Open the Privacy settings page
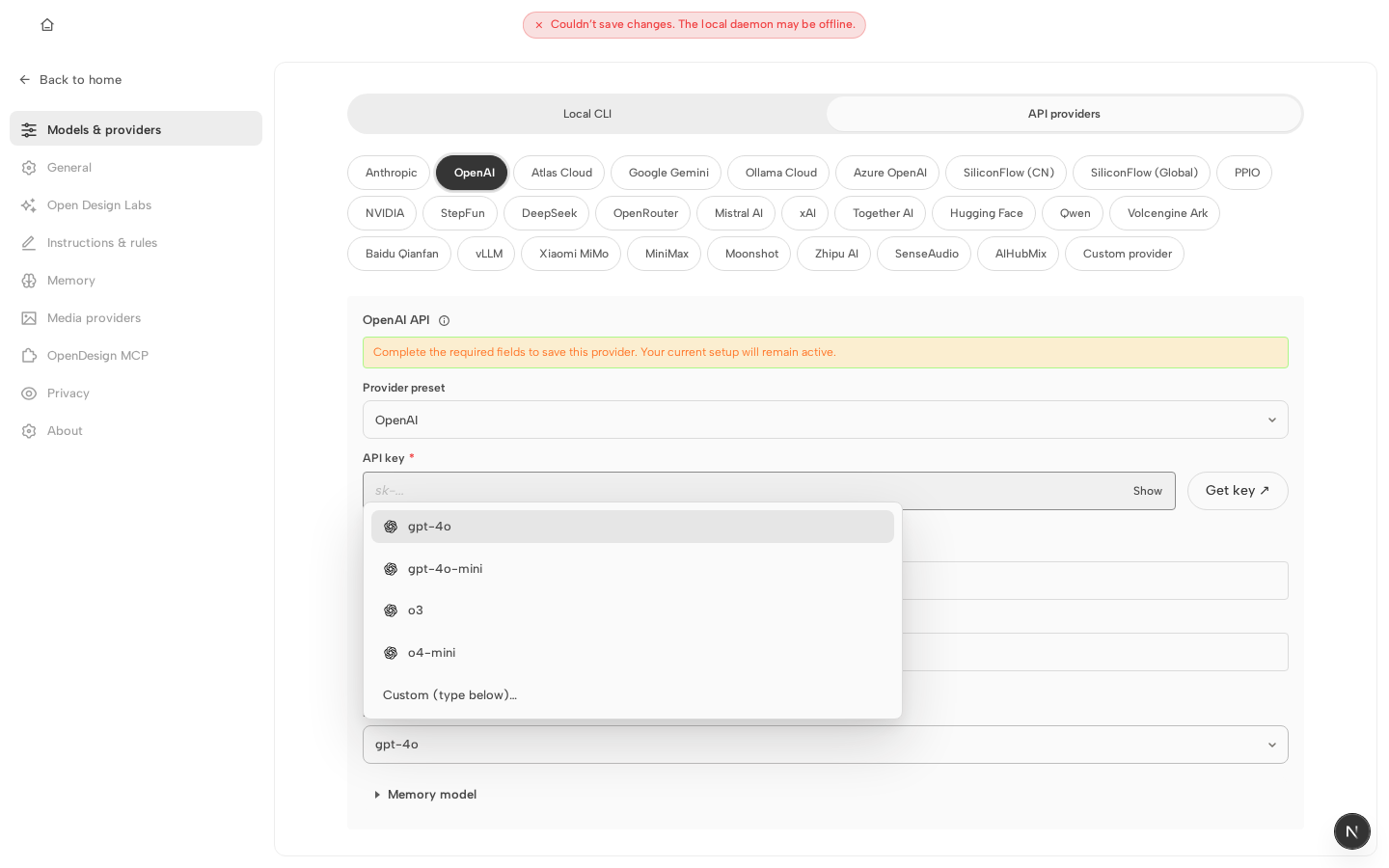The height and width of the screenshot is (868, 1389). (136, 393)
